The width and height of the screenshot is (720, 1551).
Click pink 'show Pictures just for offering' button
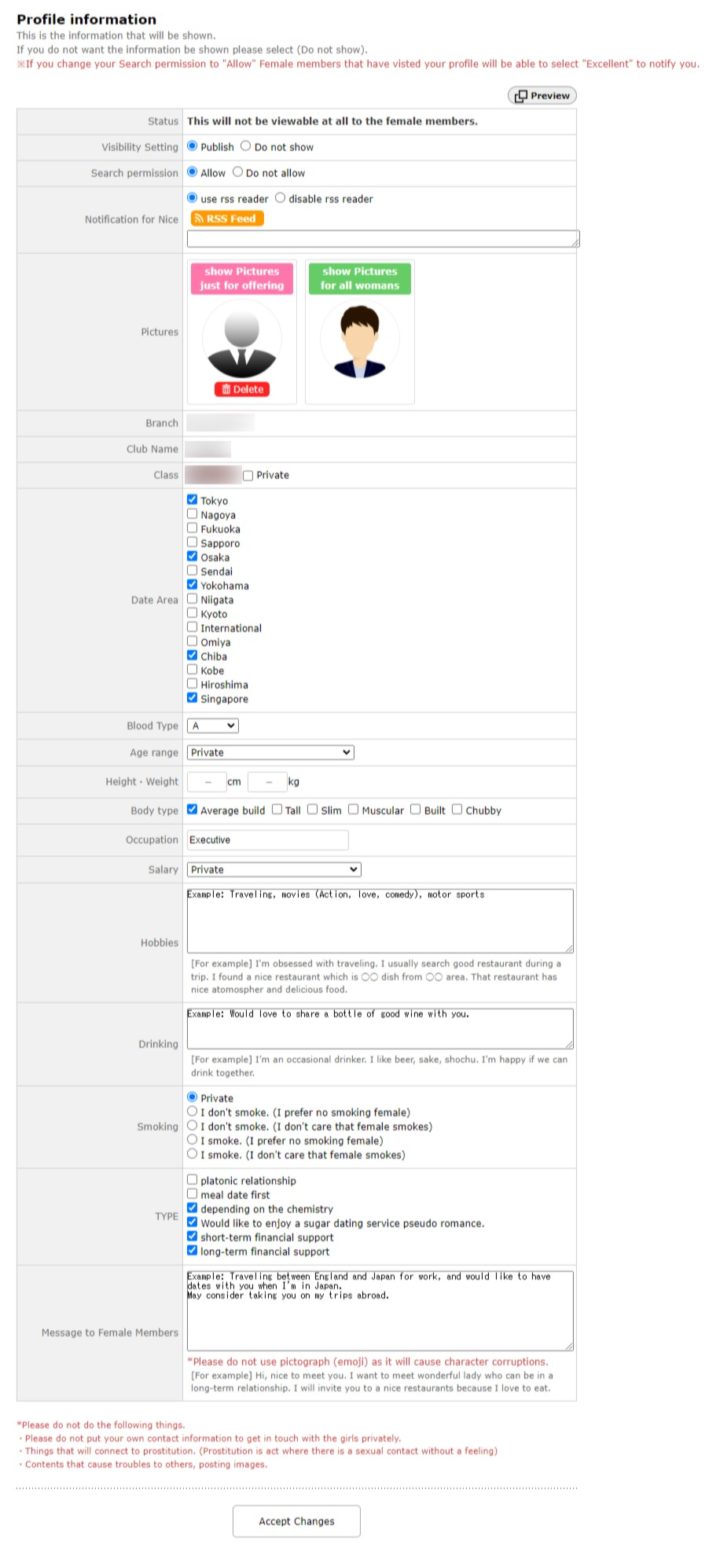pos(242,278)
